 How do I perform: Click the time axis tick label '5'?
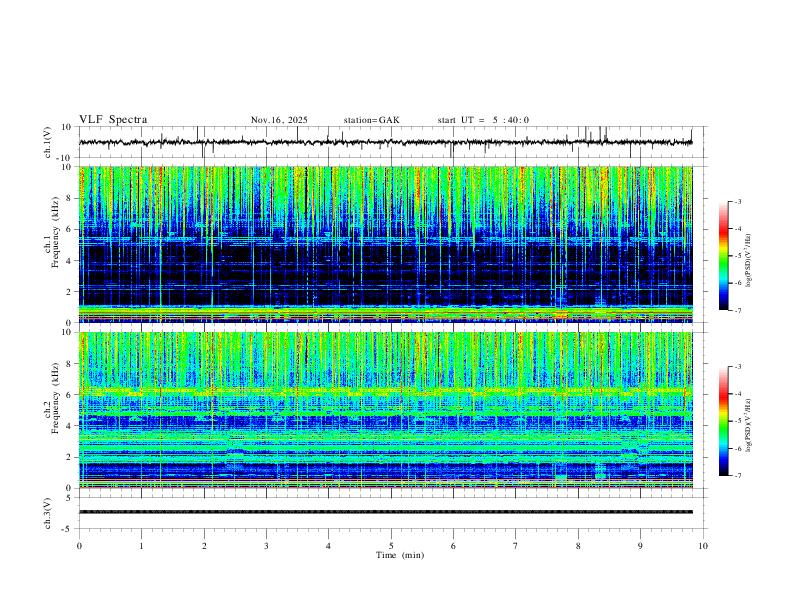(x=391, y=546)
